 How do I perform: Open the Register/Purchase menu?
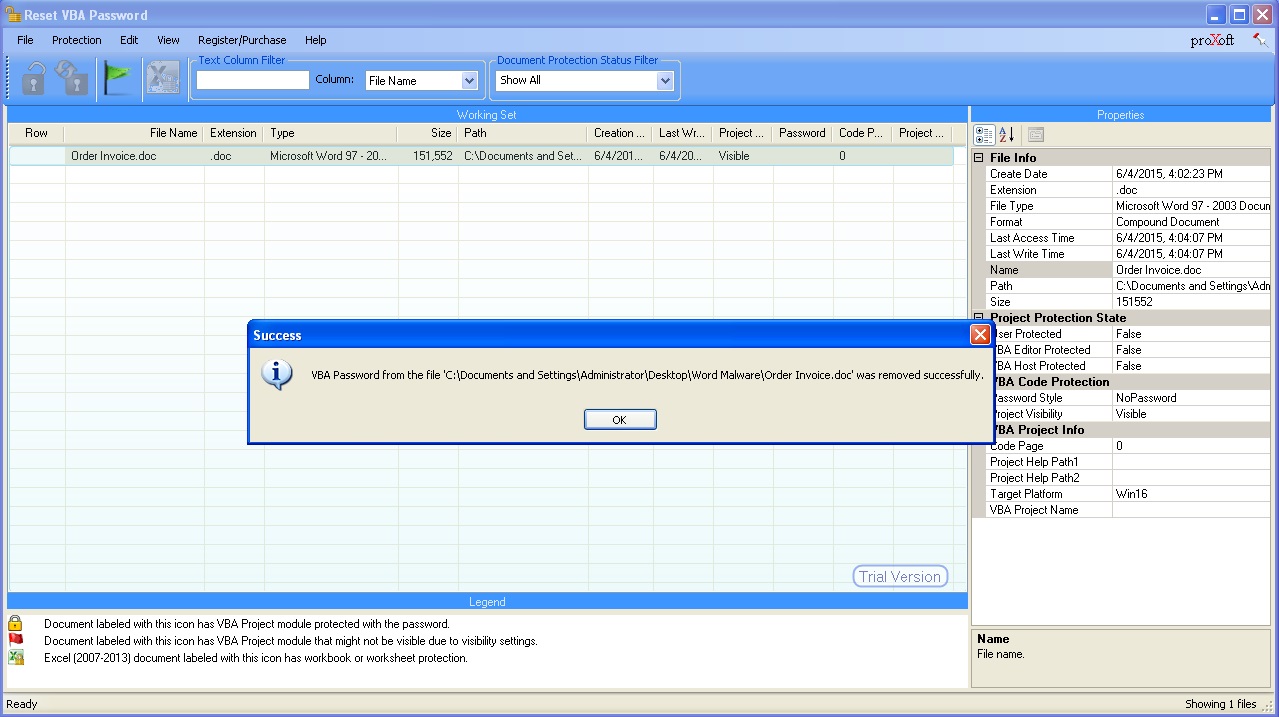[242, 40]
